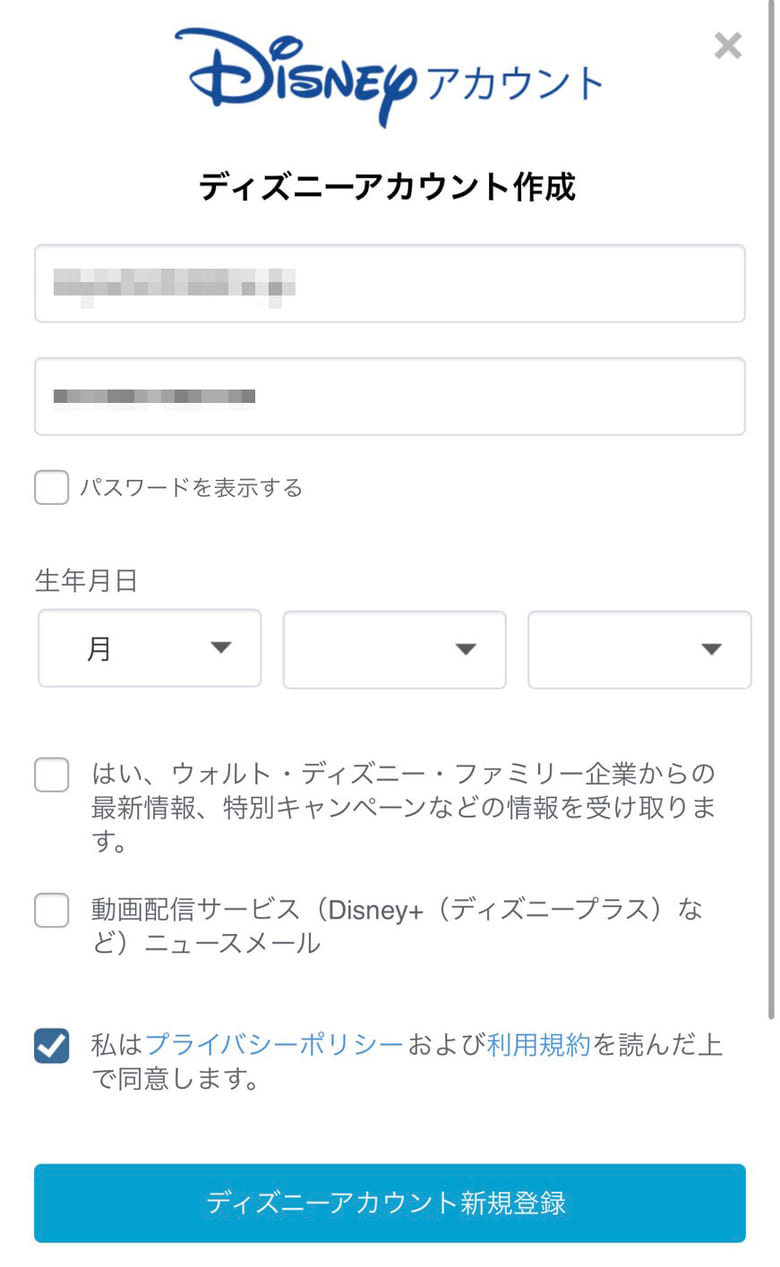Focus the first blurred email input field
This screenshot has height=1267, width=780.
coord(389,284)
